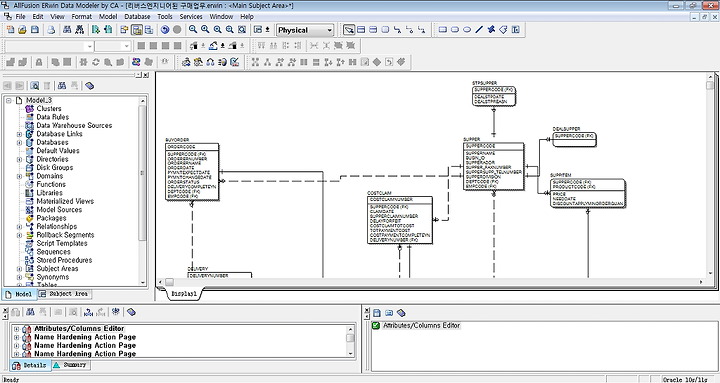Select Stored Procedures in model tree

click(x=64, y=260)
